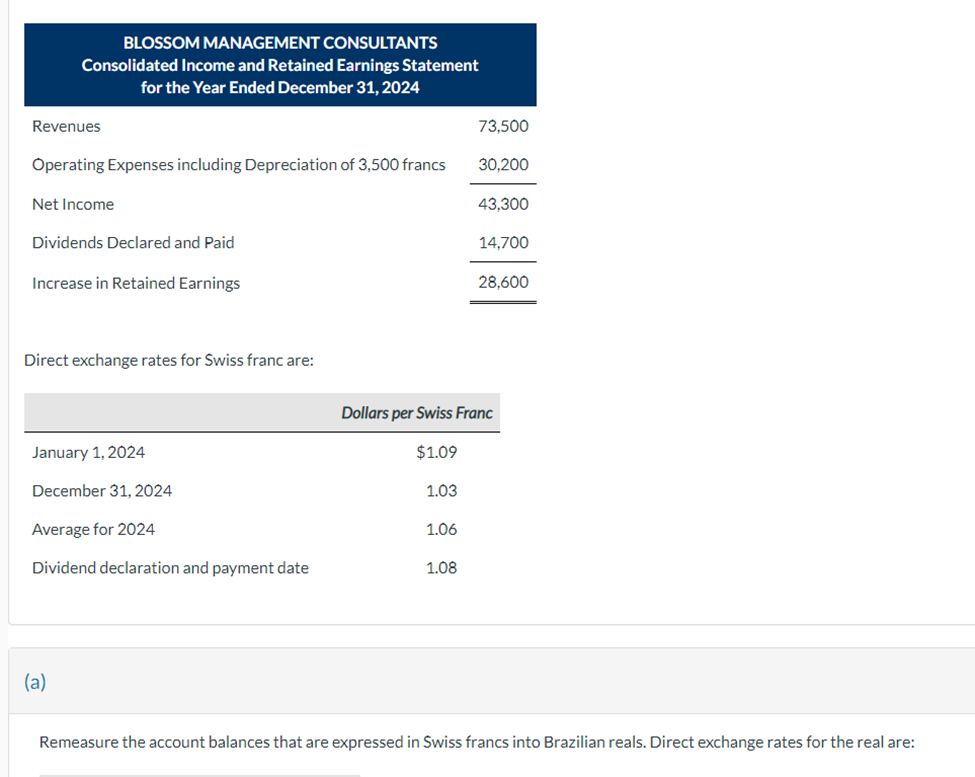975x777 pixels.
Task: Select the Revenues row label
Action: pyautogui.click(x=66, y=126)
